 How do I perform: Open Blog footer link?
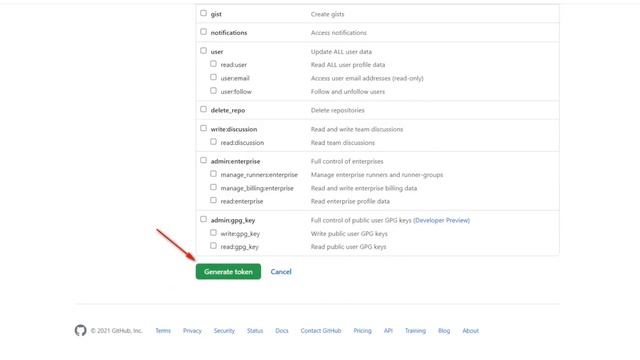coord(444,331)
